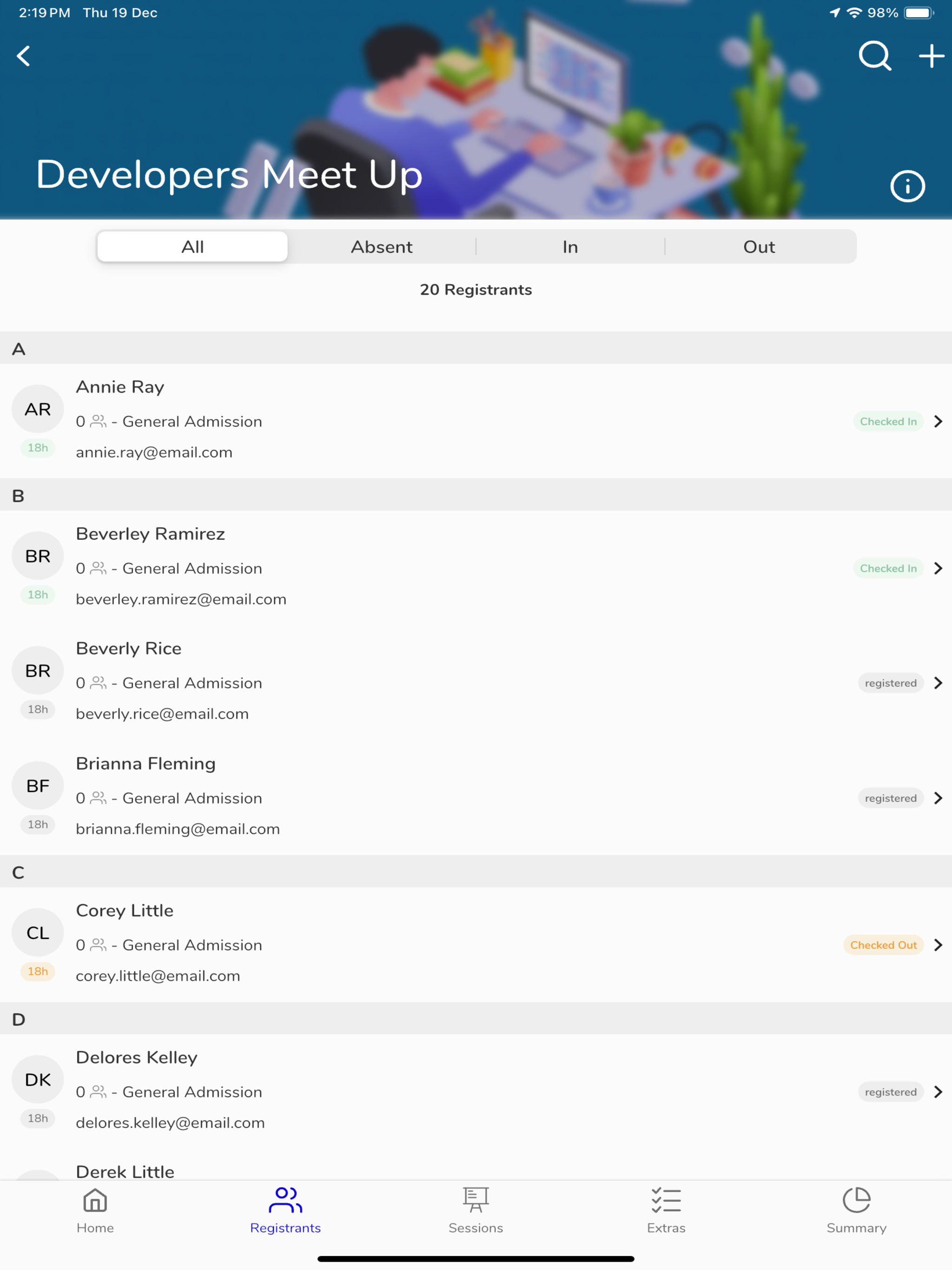The image size is (952, 1270).
Task: Tap section header letter D
Action: [19, 1020]
